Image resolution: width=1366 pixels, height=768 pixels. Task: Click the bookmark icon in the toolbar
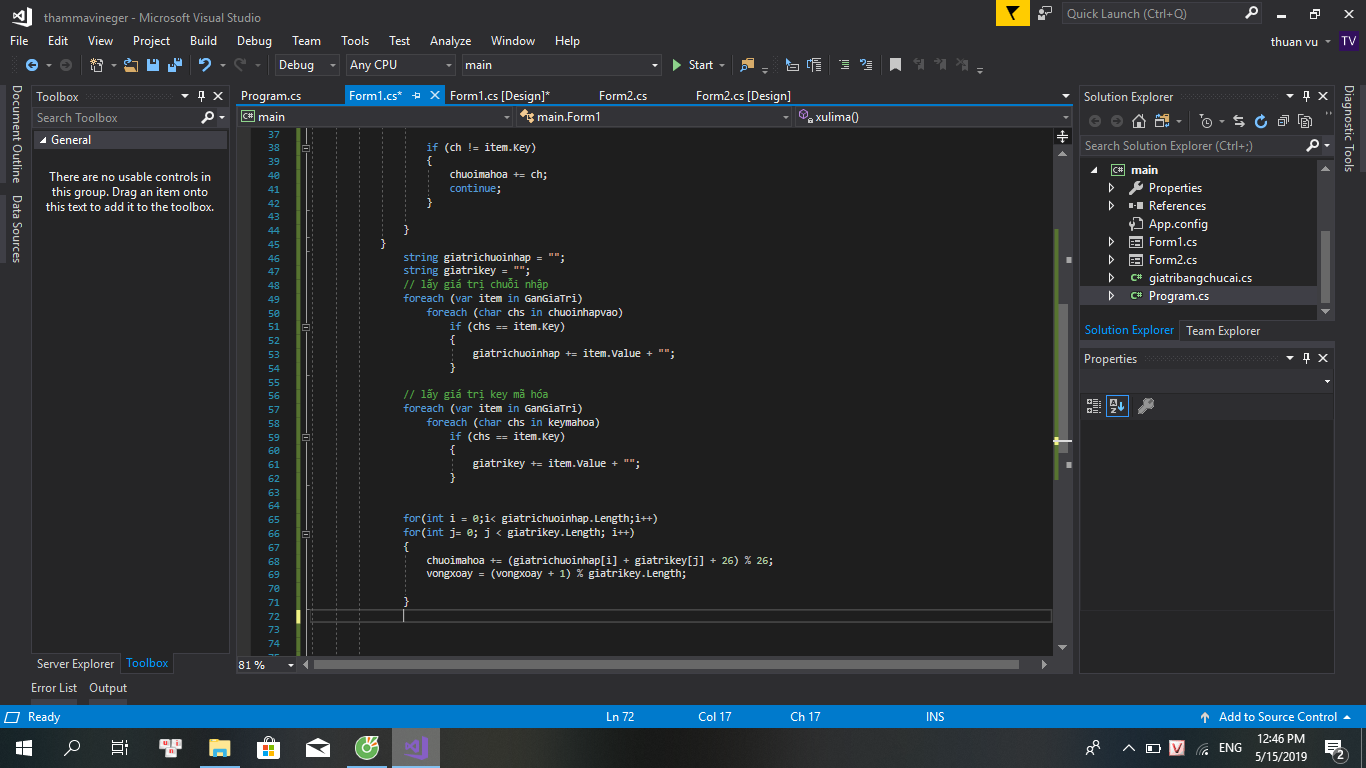tap(895, 65)
